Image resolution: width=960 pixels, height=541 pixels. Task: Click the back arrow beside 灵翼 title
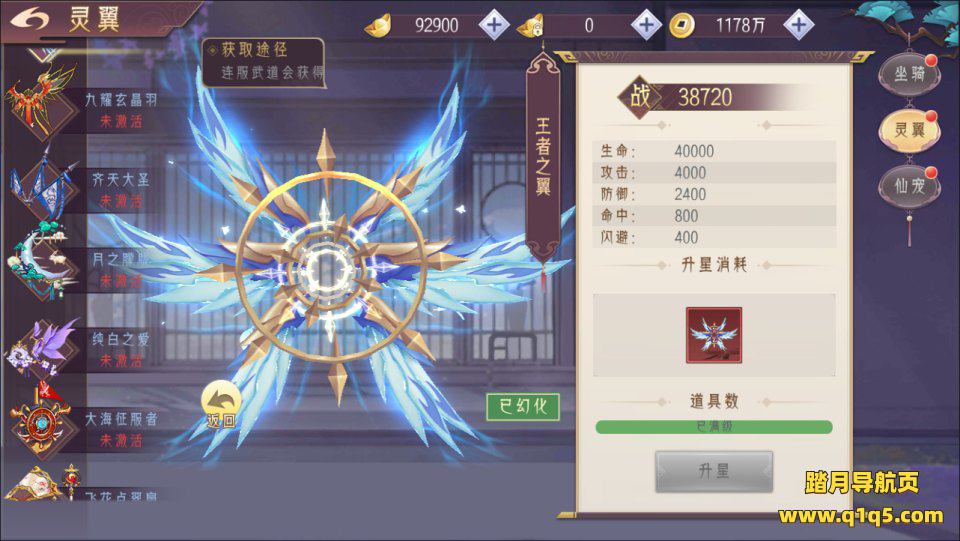[29, 19]
